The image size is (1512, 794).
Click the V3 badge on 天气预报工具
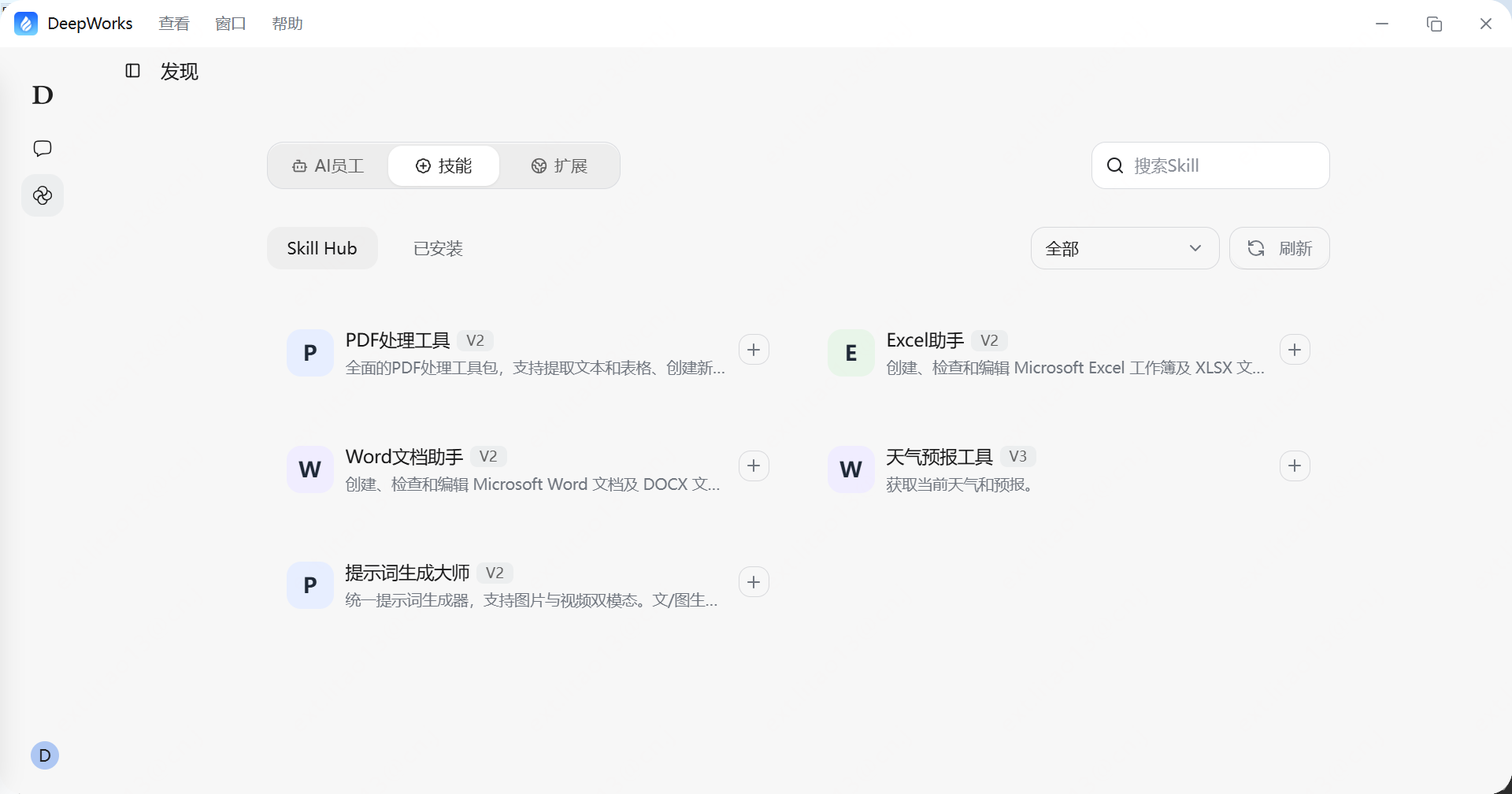[x=1018, y=457]
